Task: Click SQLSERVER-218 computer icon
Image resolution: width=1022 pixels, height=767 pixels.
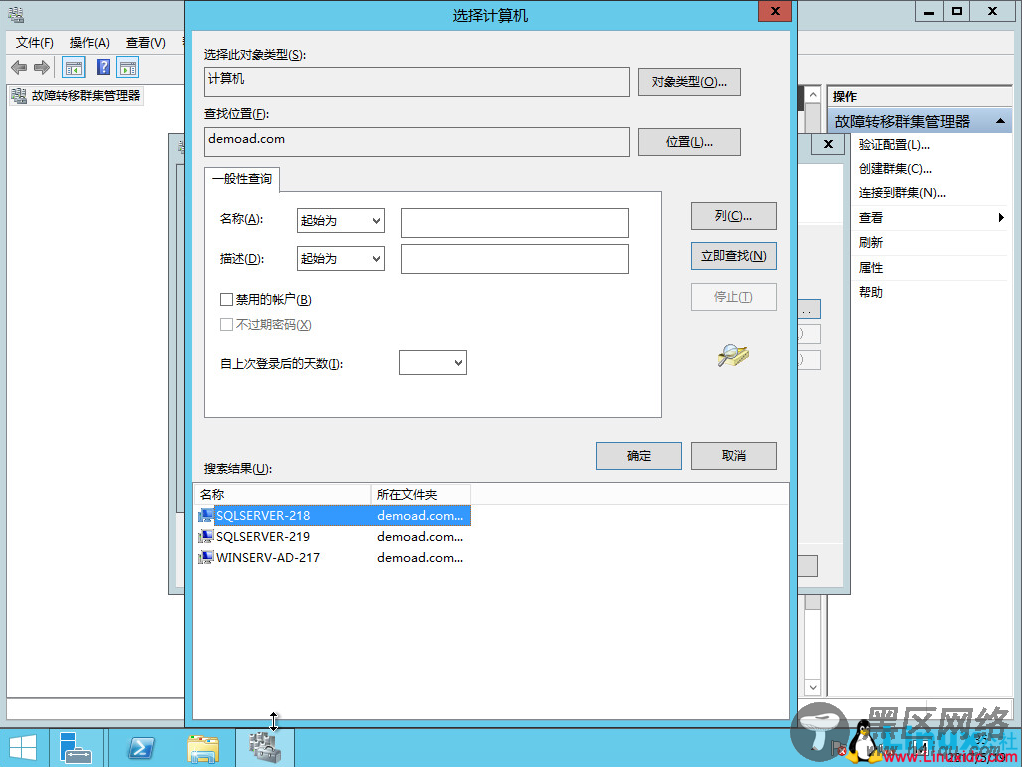Action: (205, 515)
